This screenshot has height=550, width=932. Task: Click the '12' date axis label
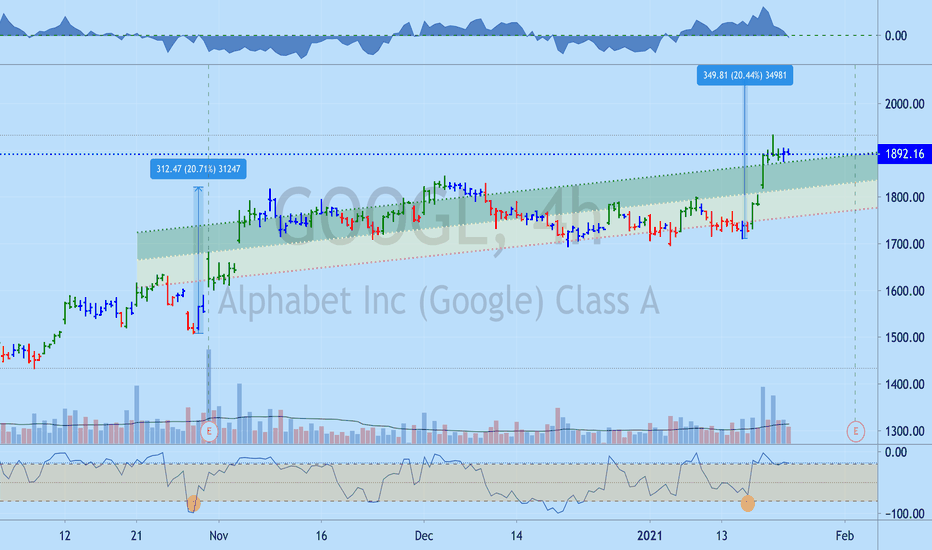click(65, 536)
